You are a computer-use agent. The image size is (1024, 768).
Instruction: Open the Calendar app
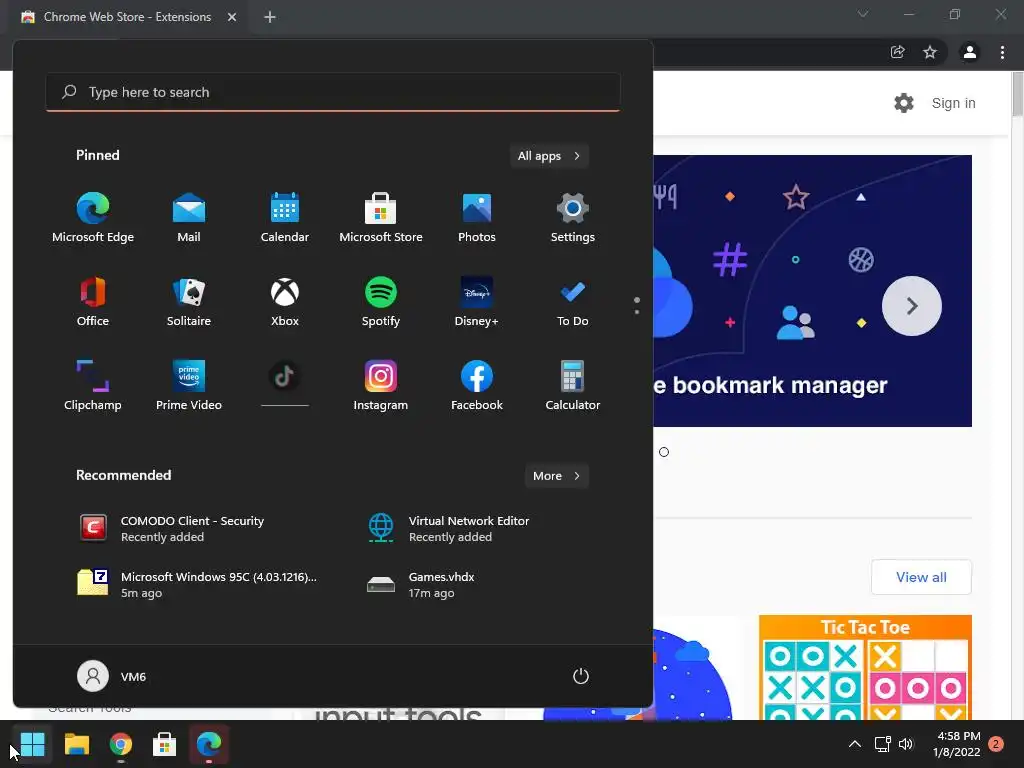pos(285,217)
